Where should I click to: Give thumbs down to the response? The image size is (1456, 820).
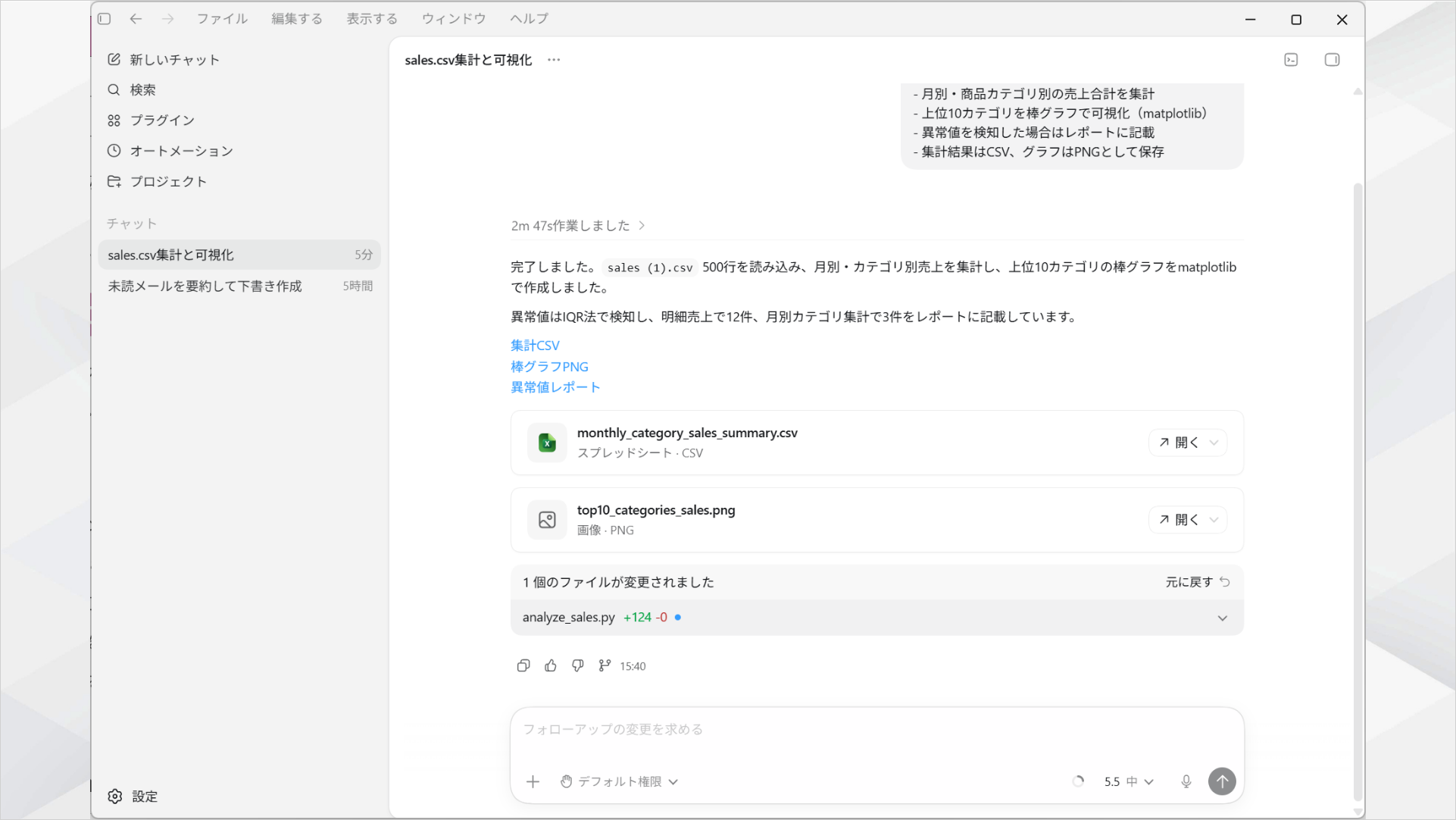click(578, 666)
